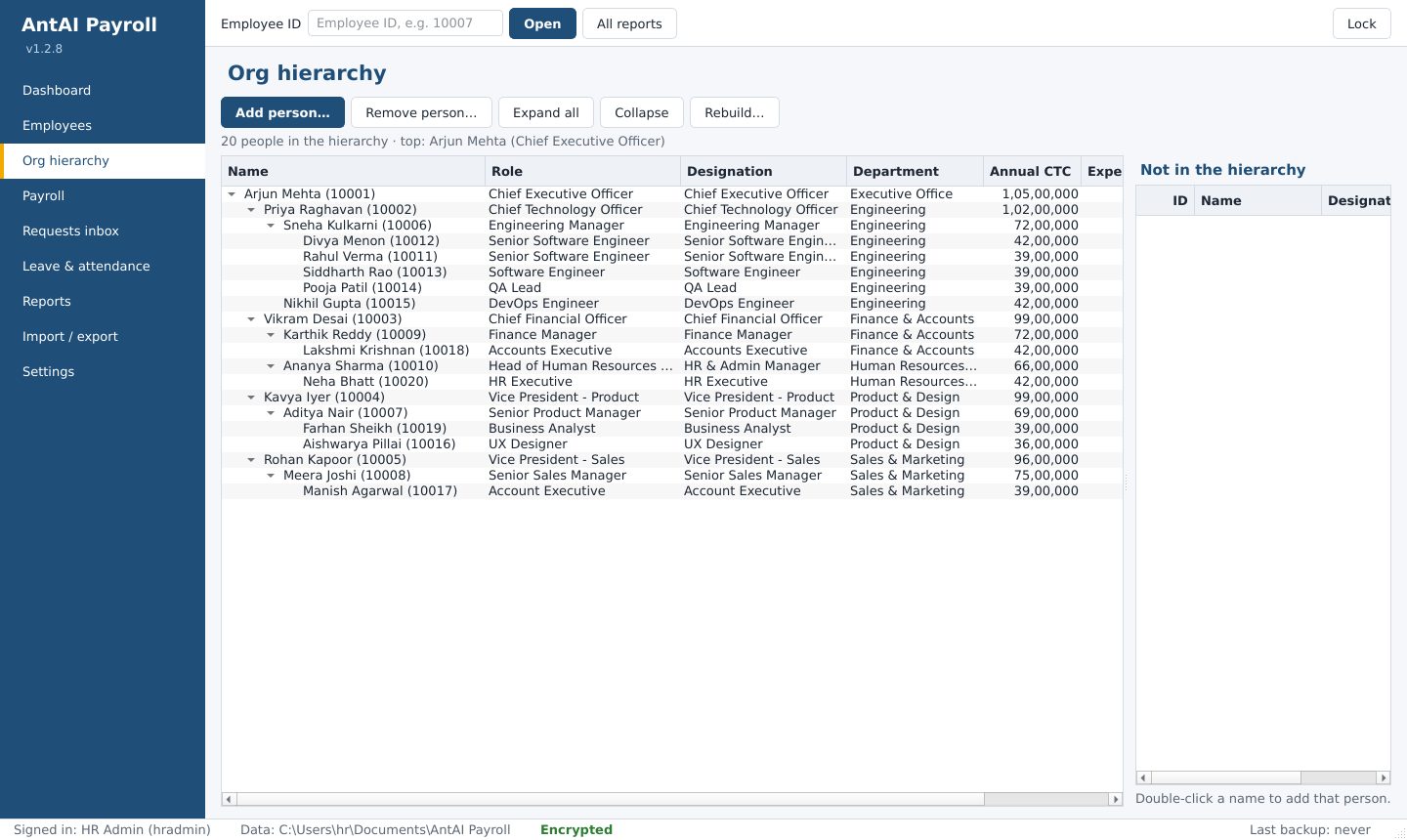Click the Rebuild... button
Screen dimensions: 1407x840
735,112
